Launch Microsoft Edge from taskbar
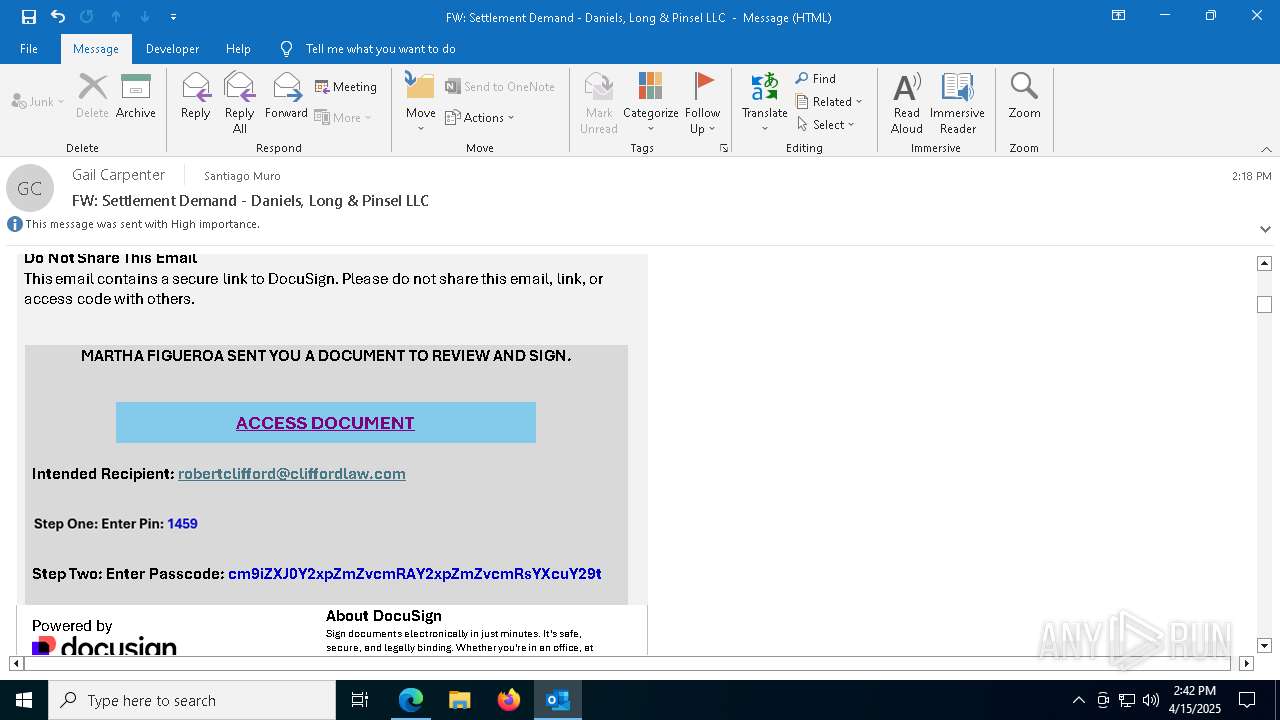The width and height of the screenshot is (1280, 720). [411, 700]
